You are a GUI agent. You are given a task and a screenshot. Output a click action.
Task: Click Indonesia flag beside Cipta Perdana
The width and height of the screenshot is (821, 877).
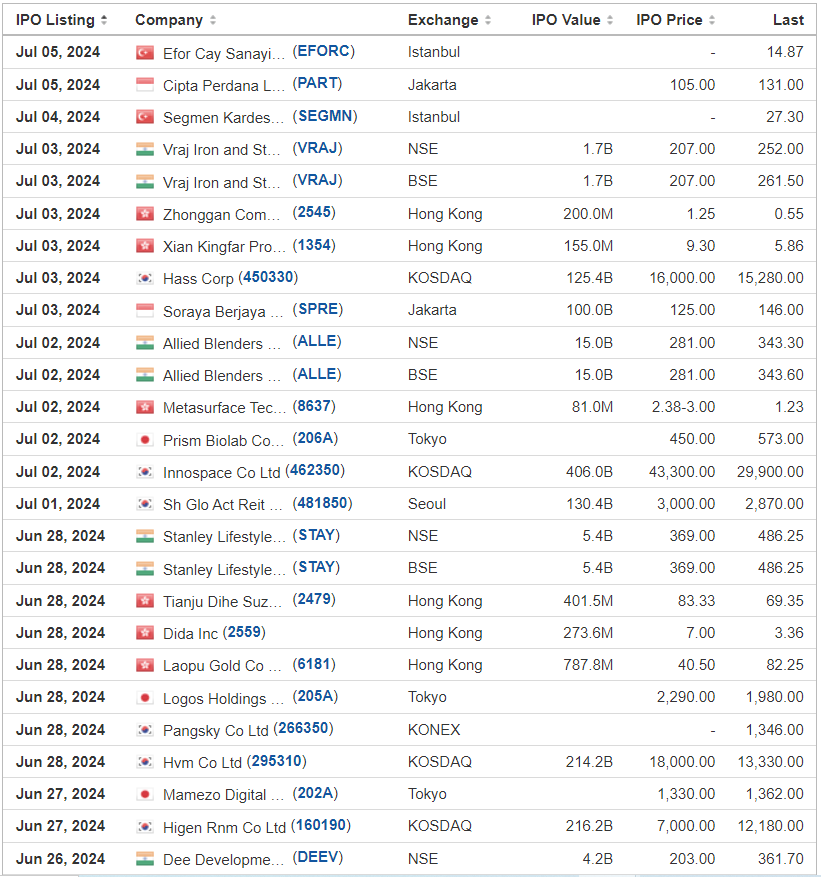[145, 85]
